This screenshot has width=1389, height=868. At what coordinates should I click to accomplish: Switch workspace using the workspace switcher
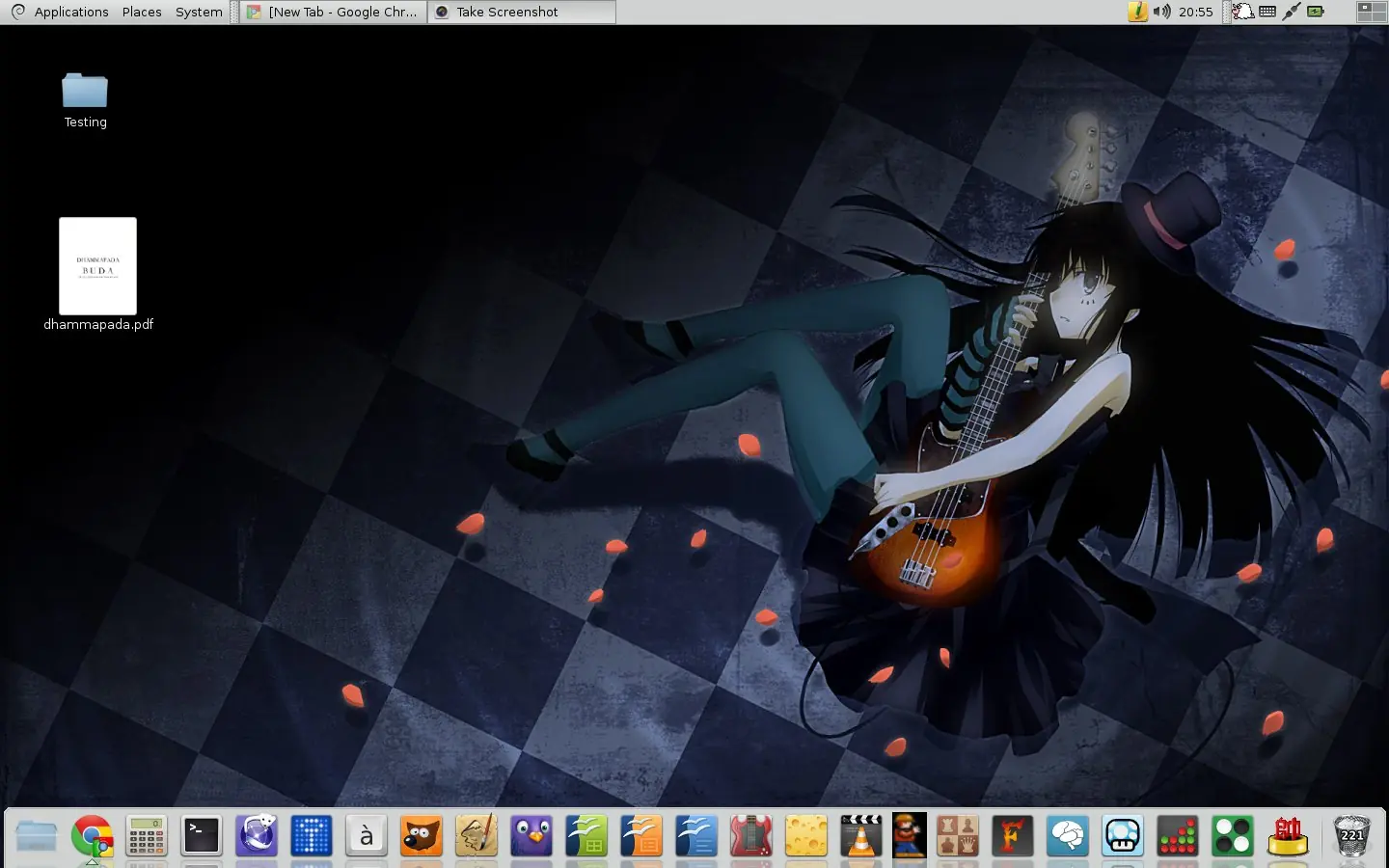click(x=1371, y=12)
